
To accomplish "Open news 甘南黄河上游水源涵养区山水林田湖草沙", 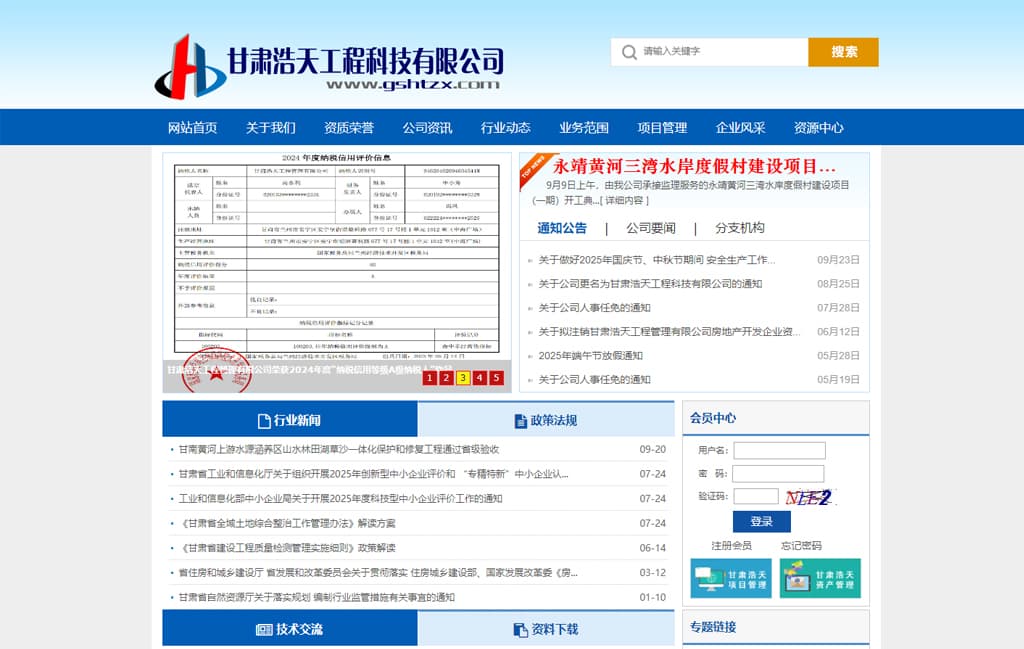I will click(x=339, y=449).
